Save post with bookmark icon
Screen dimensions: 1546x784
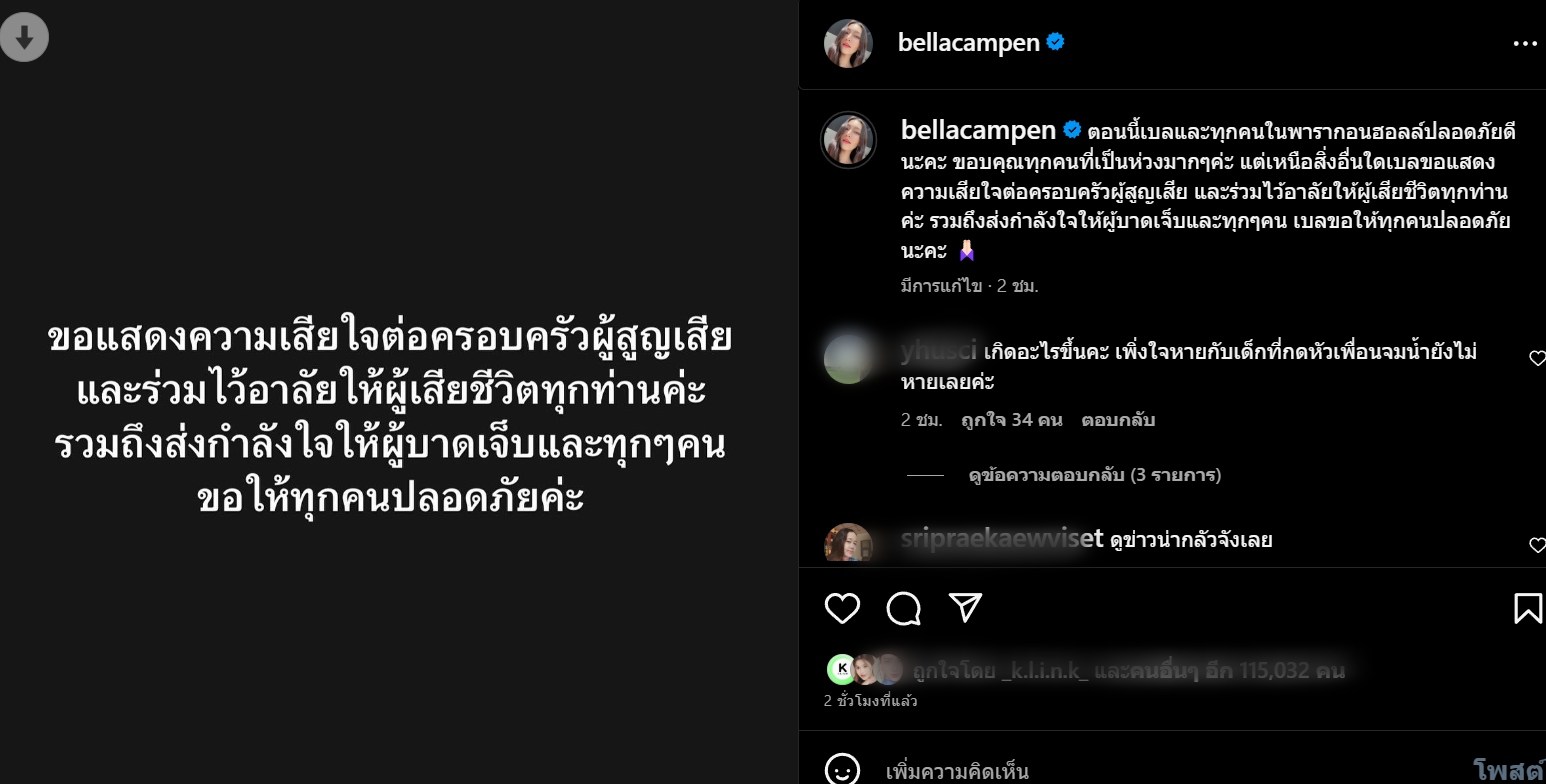(1527, 608)
